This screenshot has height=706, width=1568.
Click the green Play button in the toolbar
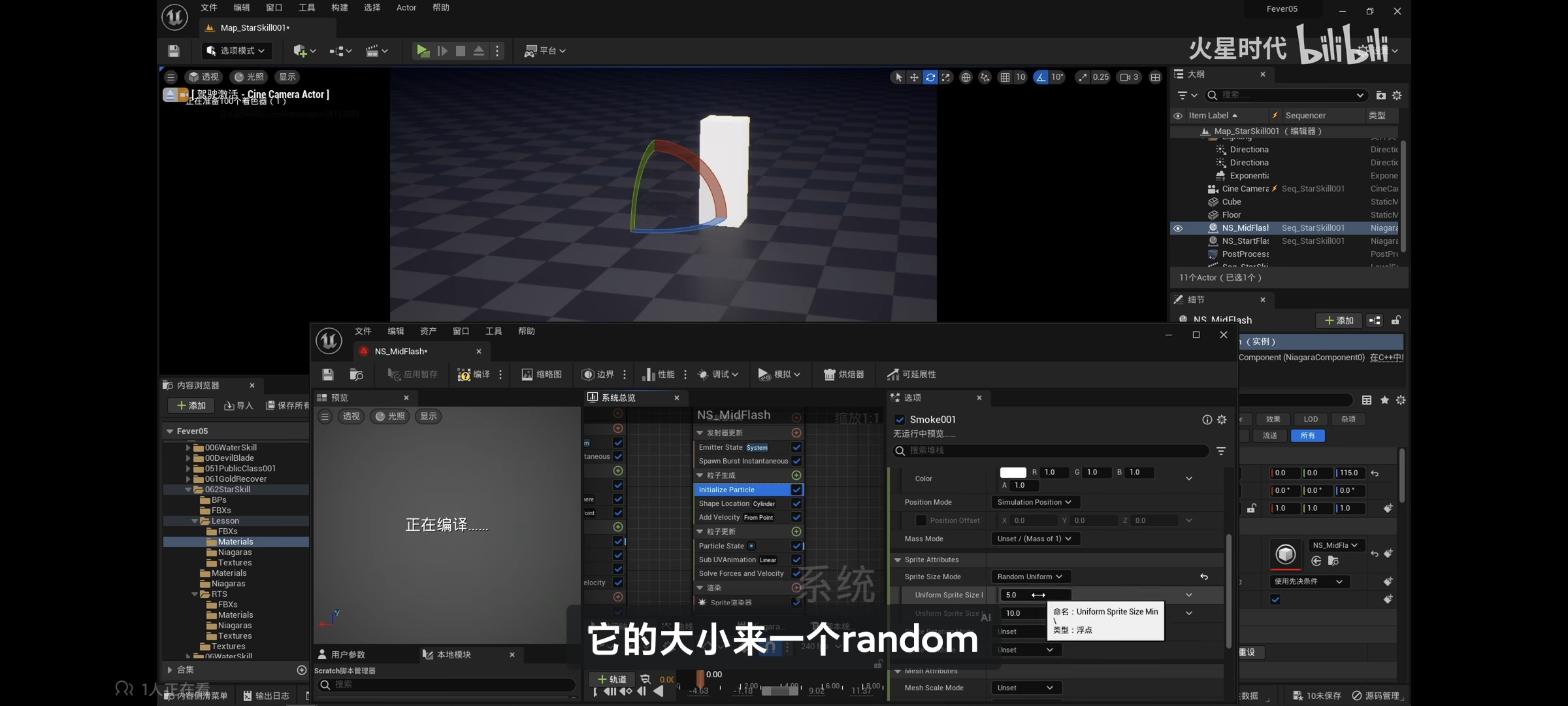click(x=423, y=50)
